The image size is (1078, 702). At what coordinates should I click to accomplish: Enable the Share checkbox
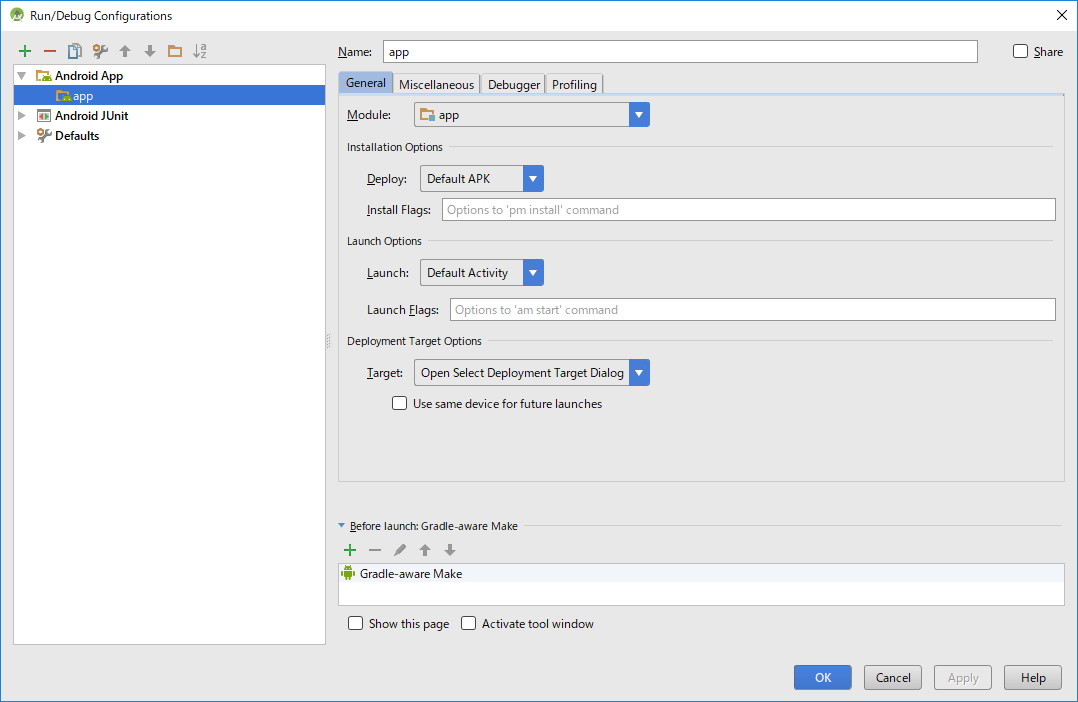(x=1020, y=51)
